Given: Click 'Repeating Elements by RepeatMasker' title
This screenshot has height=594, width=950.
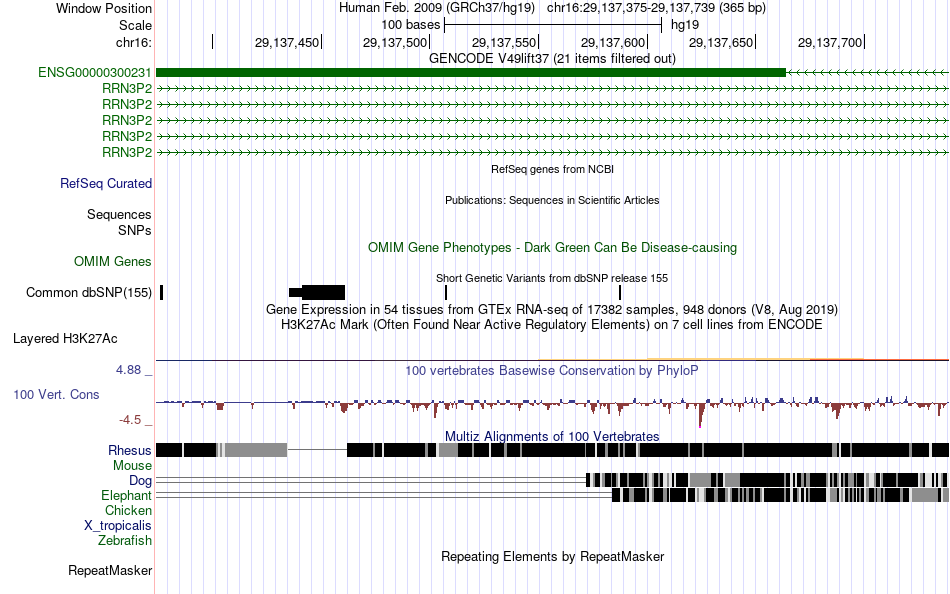Looking at the screenshot, I should click(552, 556).
